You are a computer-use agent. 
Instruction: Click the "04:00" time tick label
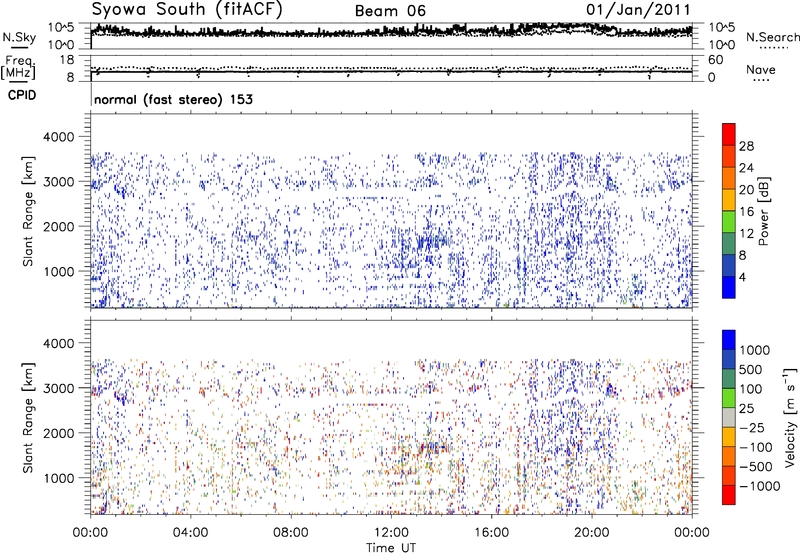click(190, 533)
